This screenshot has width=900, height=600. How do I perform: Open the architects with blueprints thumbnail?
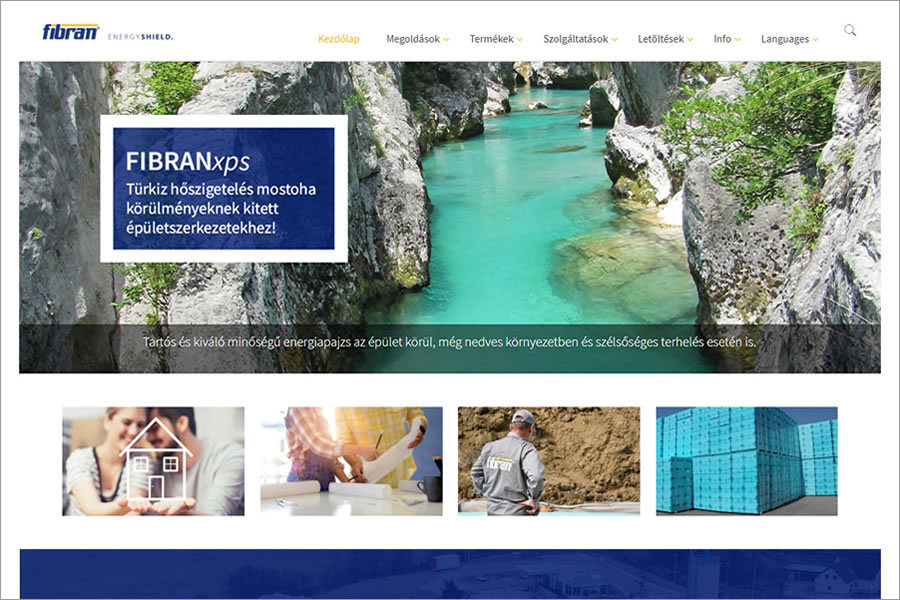[x=351, y=461]
